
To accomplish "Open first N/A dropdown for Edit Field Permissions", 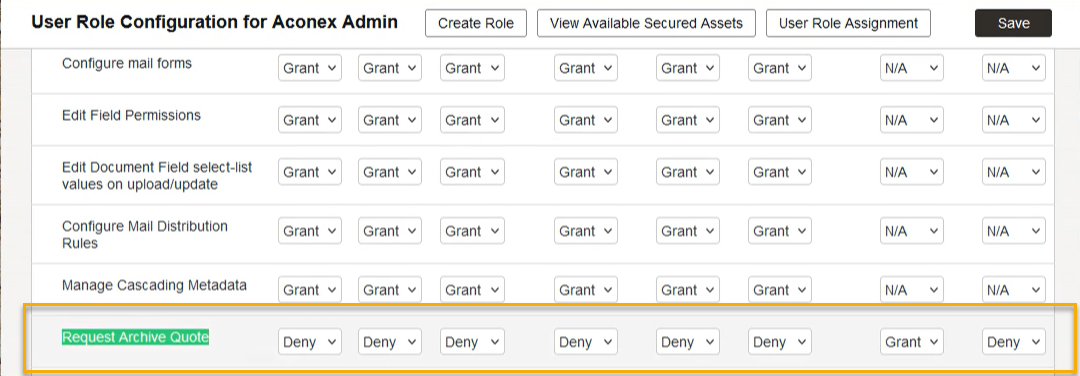I will click(x=912, y=120).
